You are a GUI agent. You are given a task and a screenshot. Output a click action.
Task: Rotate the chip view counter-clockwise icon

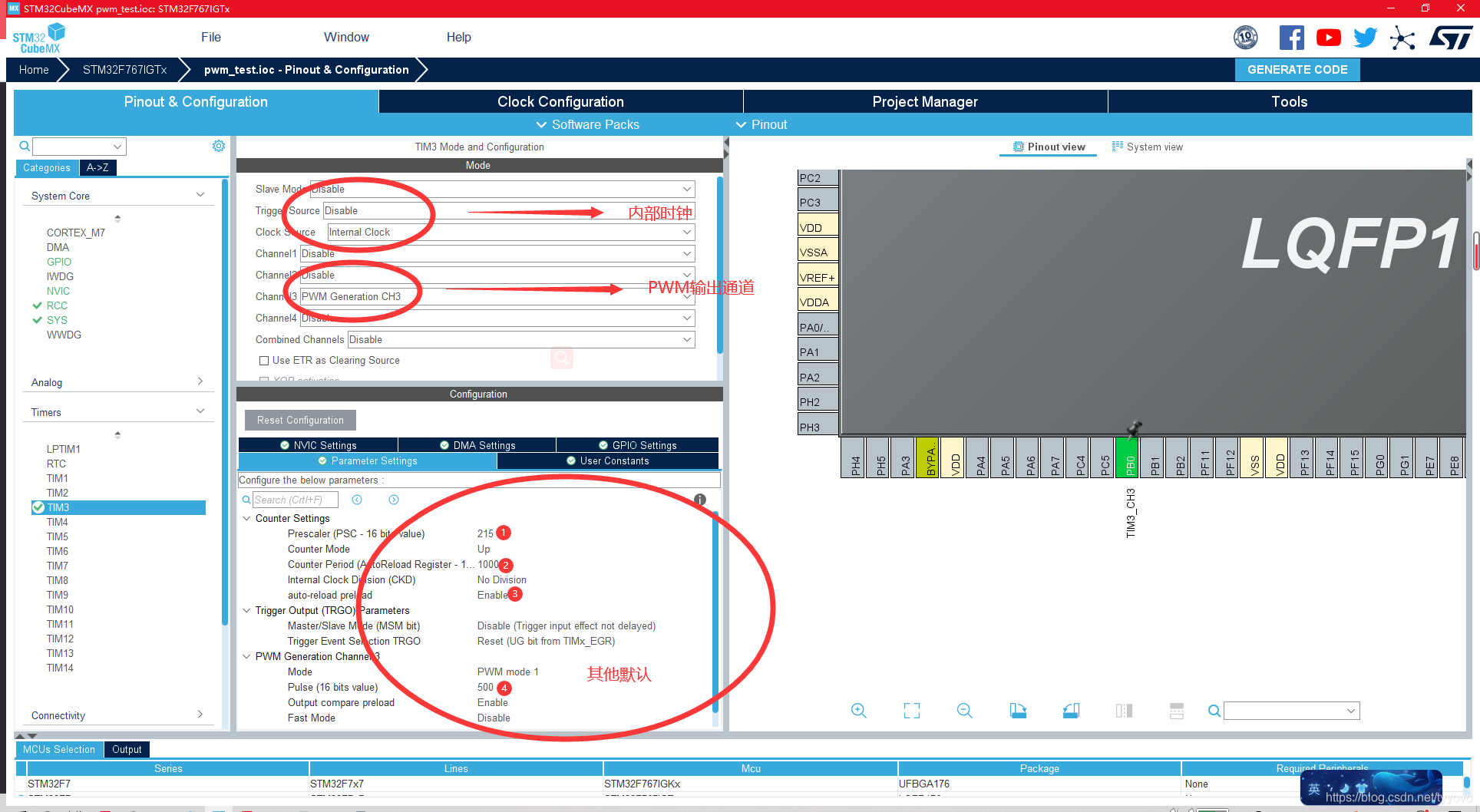click(x=1071, y=711)
